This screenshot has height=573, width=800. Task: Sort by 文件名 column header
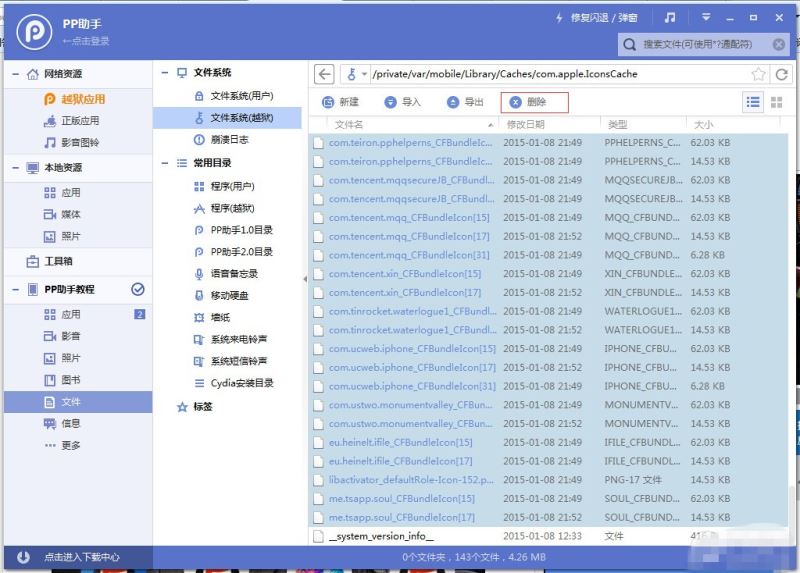349,125
